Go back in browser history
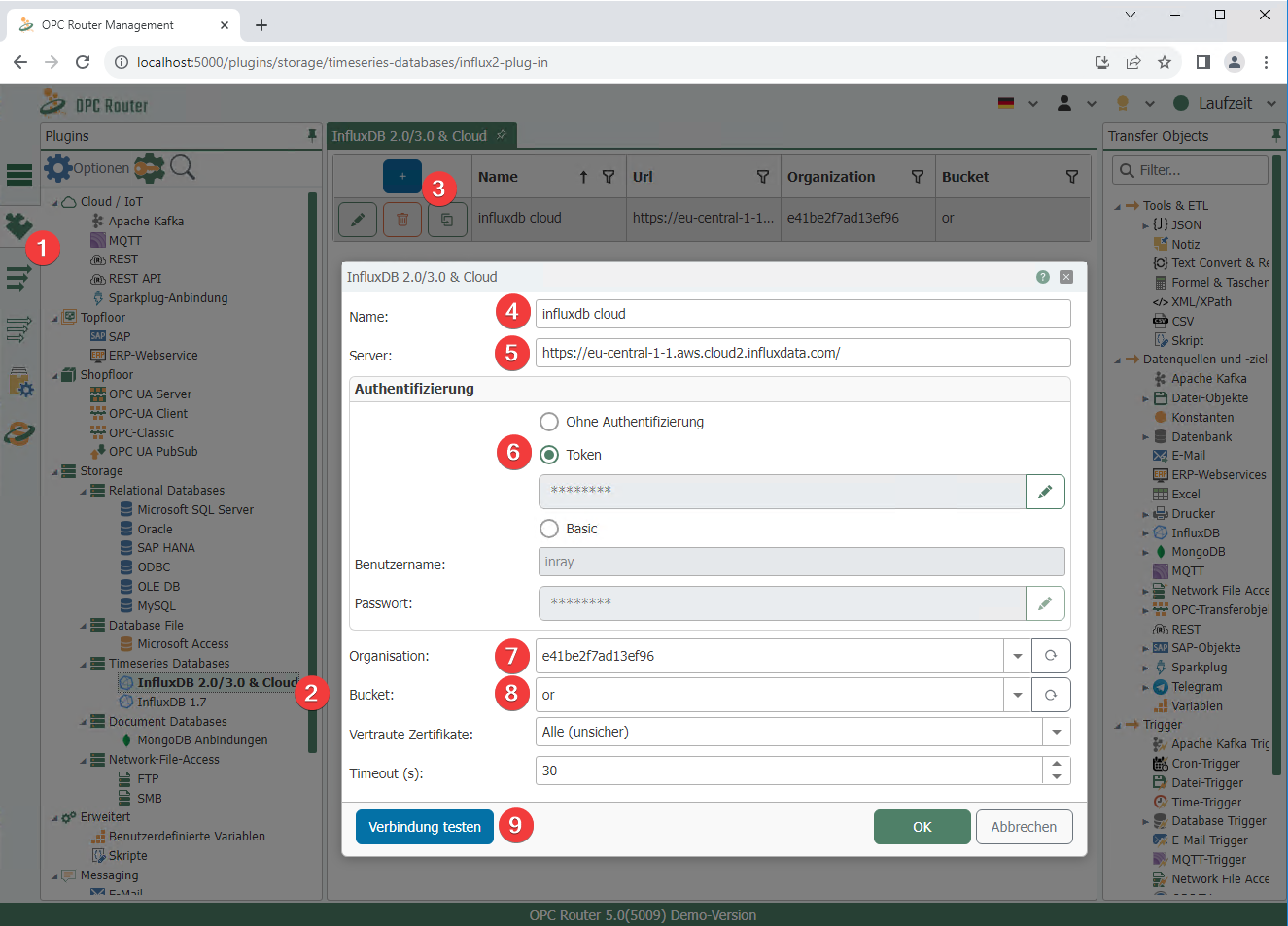Image resolution: width=1288 pixels, height=926 pixels. (x=20, y=62)
